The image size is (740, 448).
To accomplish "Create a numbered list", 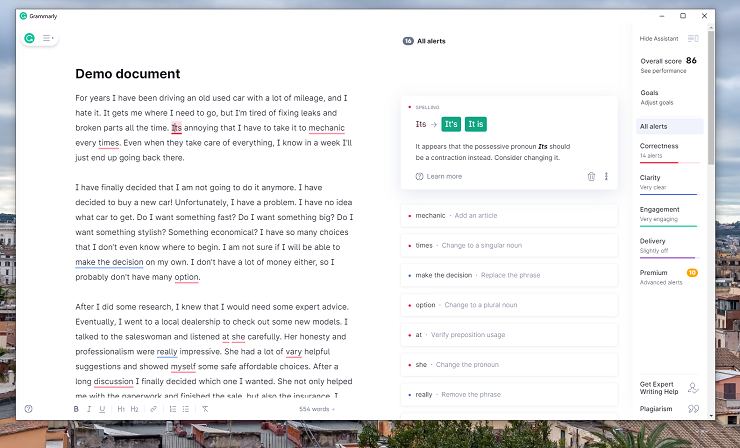I will click(x=173, y=409).
